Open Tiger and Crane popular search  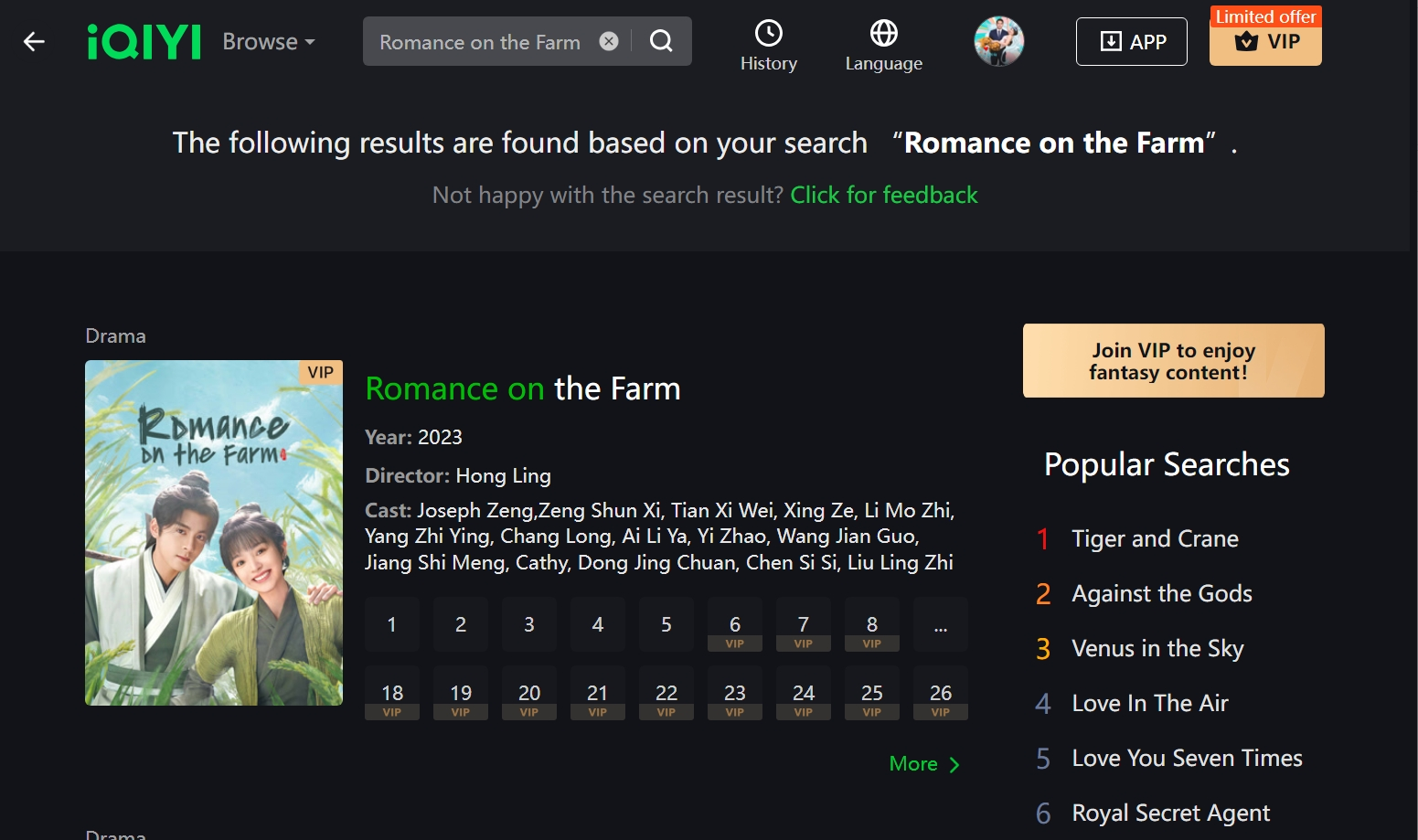[1155, 538]
